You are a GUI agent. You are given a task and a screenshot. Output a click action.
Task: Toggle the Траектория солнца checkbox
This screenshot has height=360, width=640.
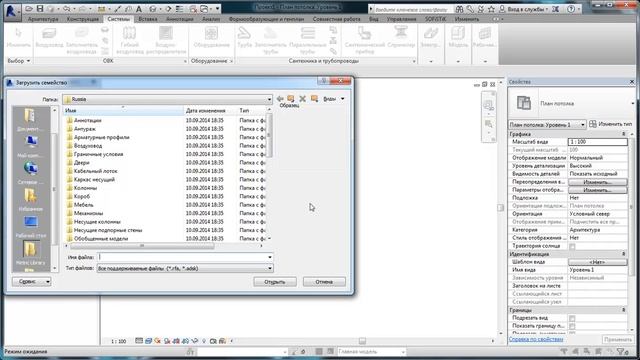(572, 246)
